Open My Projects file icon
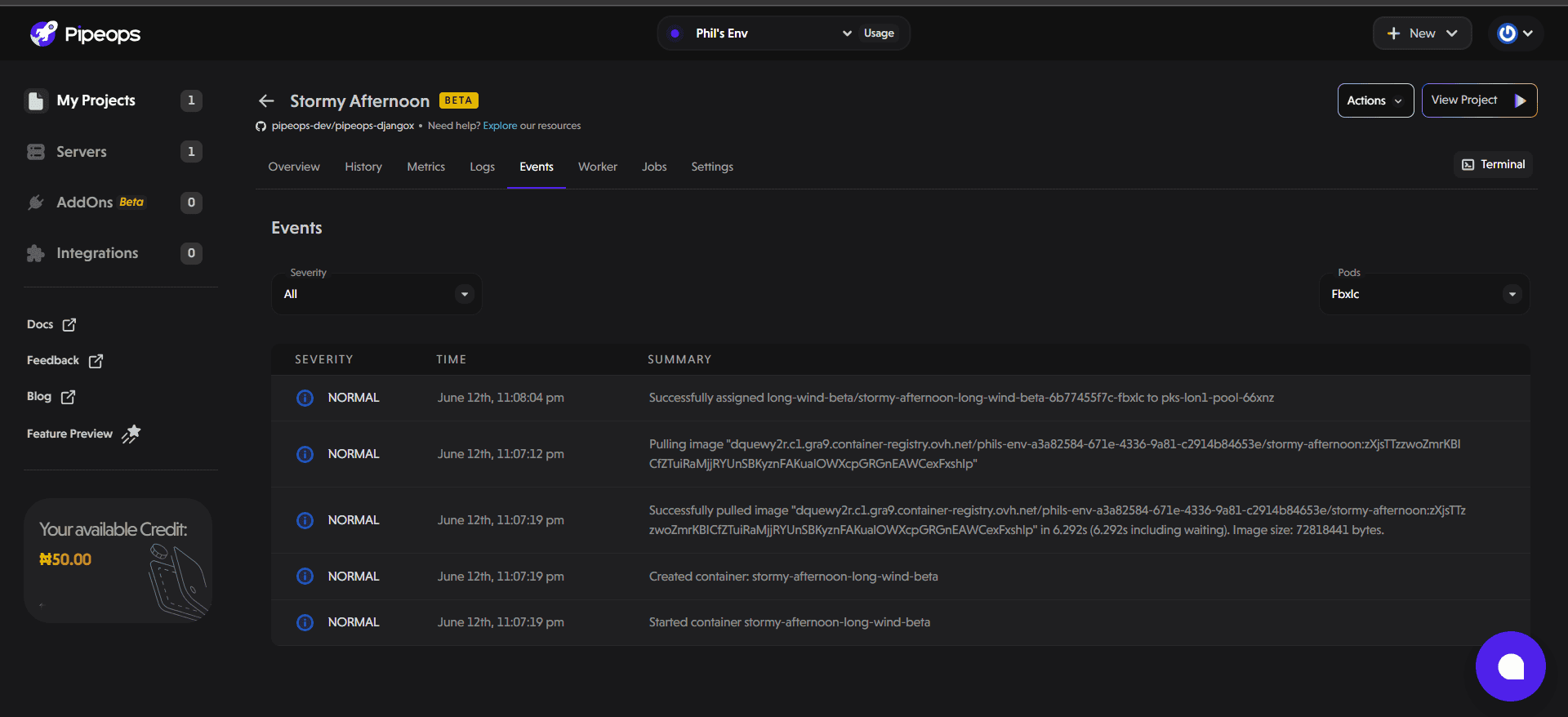 click(36, 100)
